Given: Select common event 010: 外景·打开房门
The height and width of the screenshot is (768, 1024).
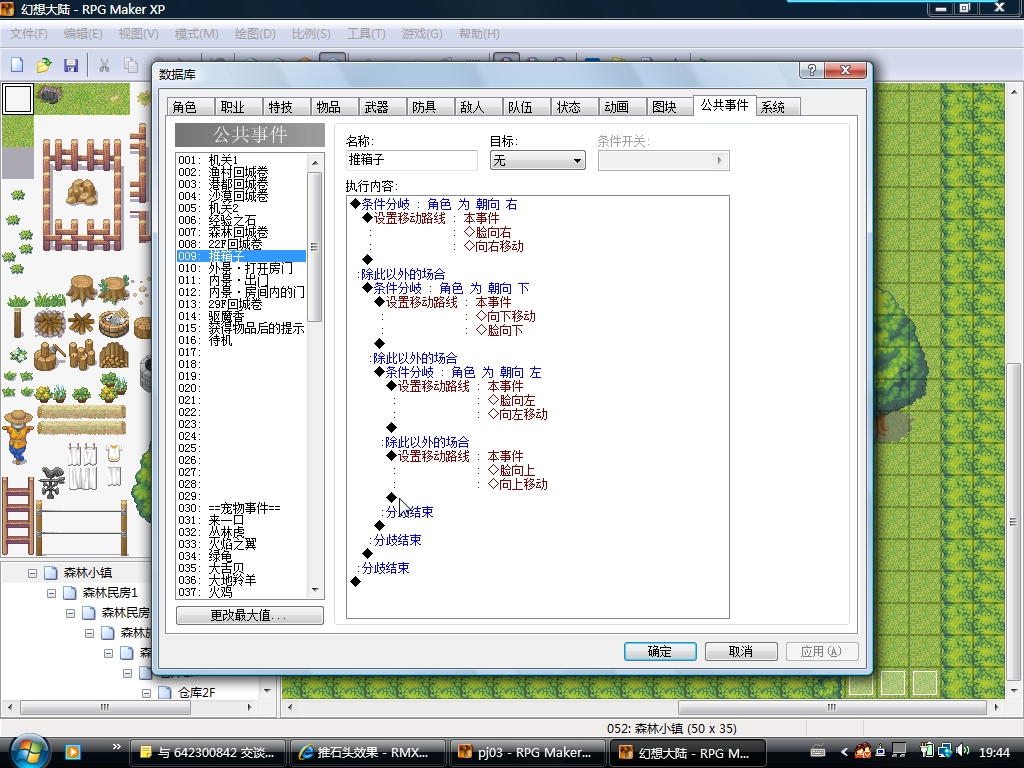Looking at the screenshot, I should [241, 268].
